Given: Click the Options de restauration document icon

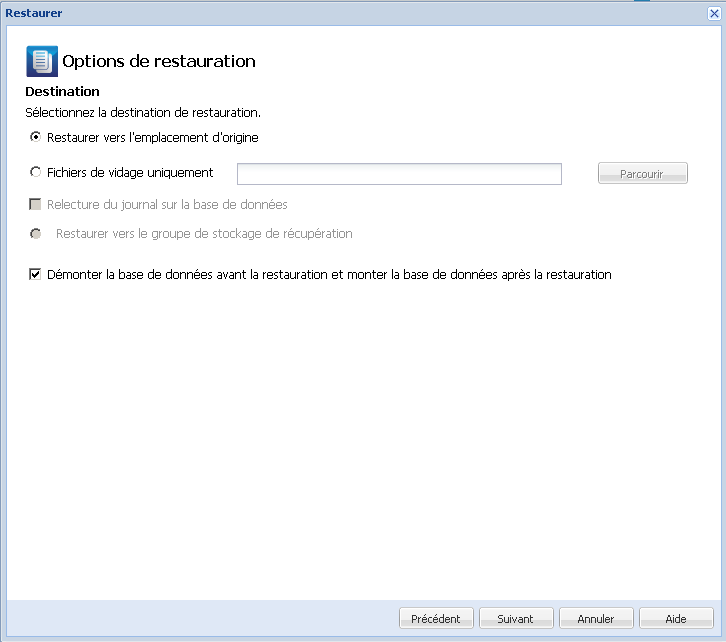Looking at the screenshot, I should point(42,61).
